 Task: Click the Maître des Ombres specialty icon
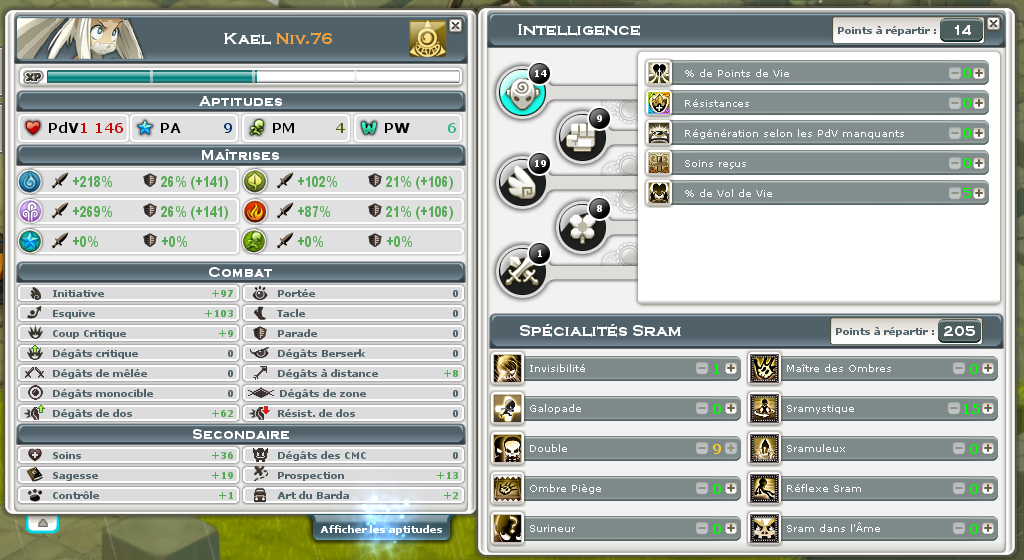764,369
